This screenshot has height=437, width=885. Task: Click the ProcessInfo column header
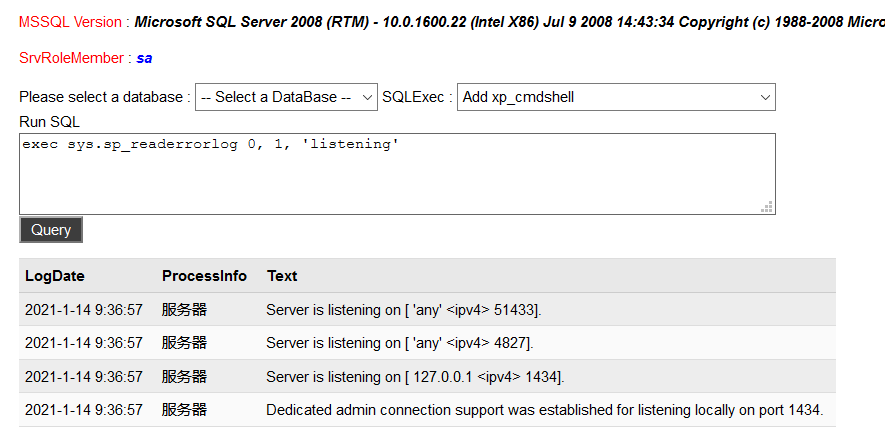[204, 276]
